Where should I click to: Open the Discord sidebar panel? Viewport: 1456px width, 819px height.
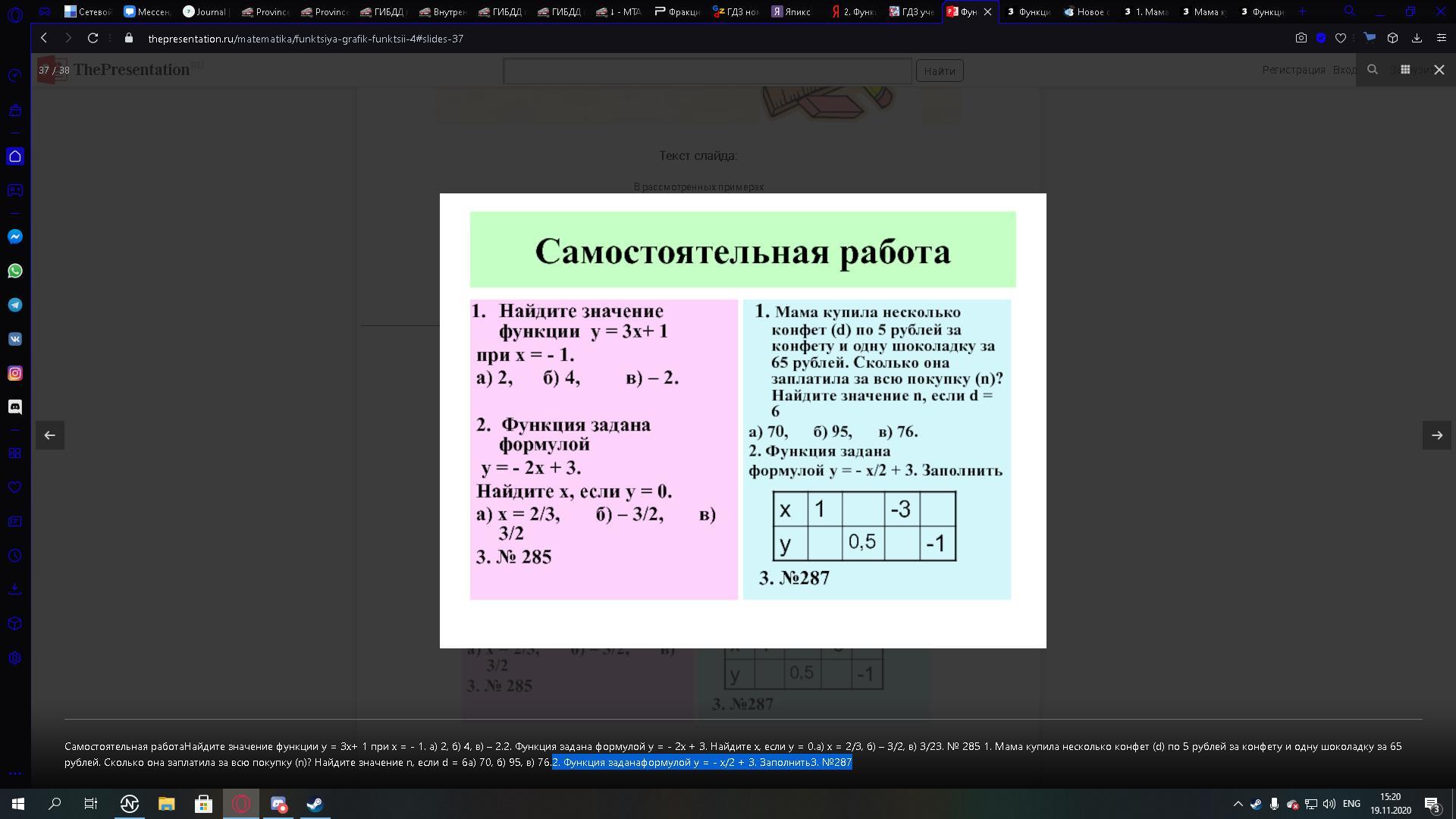click(x=15, y=407)
